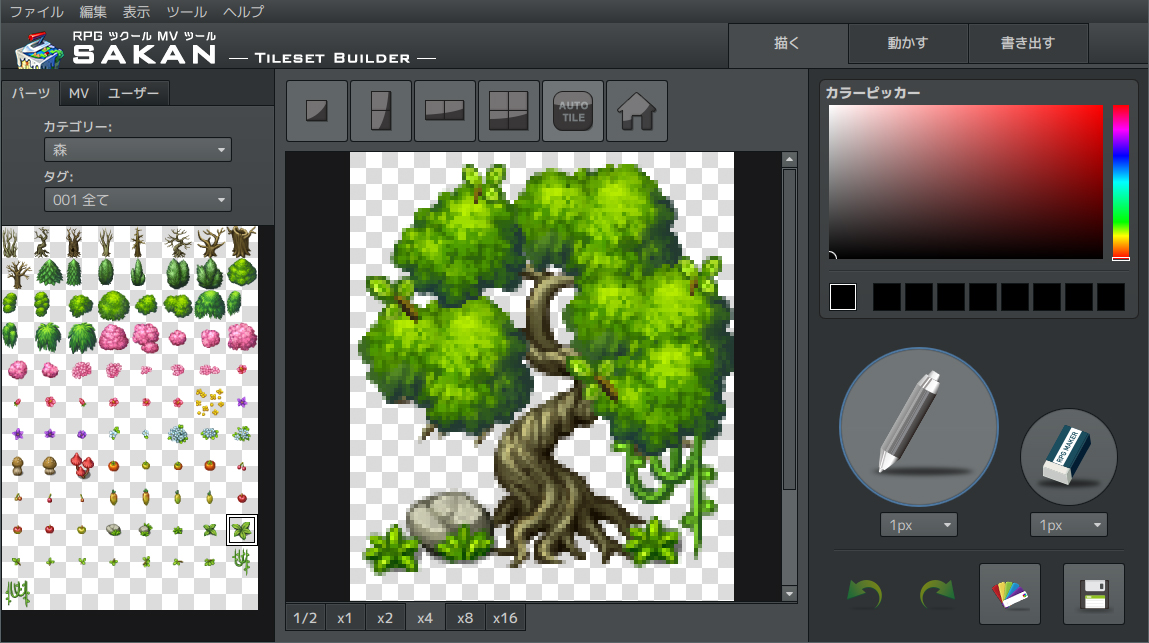Switch to the ユーザー tab
Viewport: 1149px width, 643px height.
[x=133, y=93]
